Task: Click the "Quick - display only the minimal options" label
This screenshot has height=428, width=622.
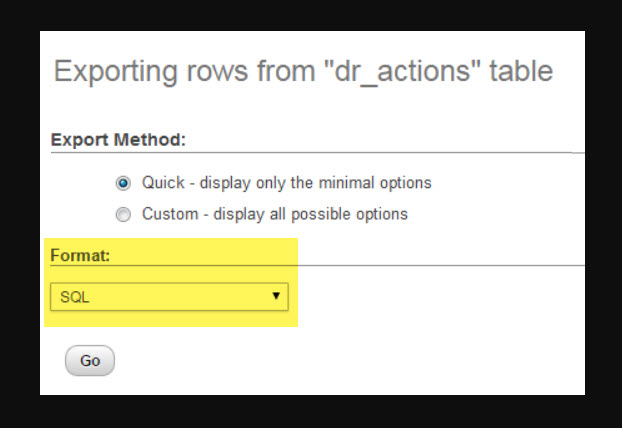Action: click(x=286, y=183)
